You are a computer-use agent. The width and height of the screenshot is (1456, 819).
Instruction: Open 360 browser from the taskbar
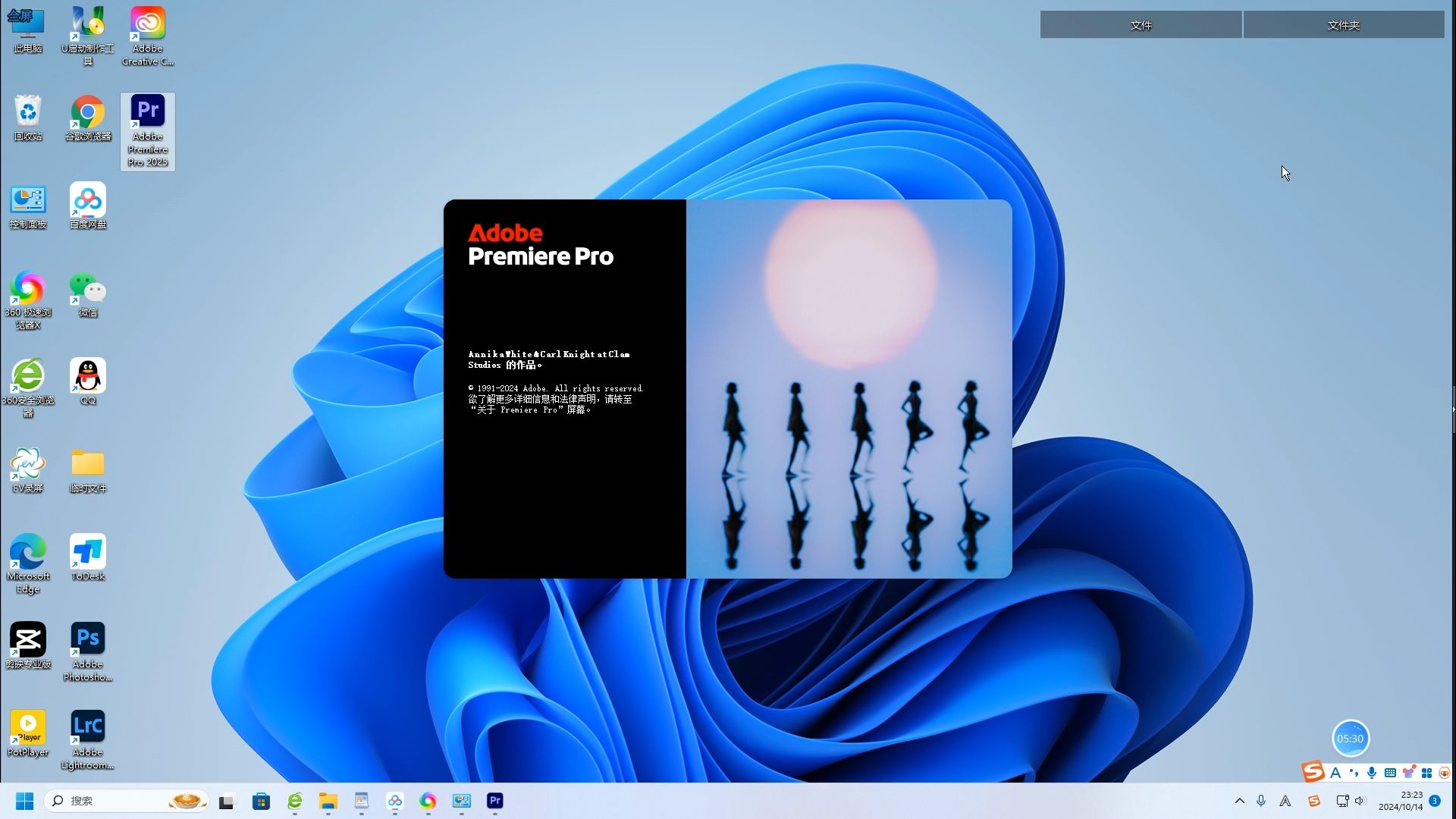294,801
